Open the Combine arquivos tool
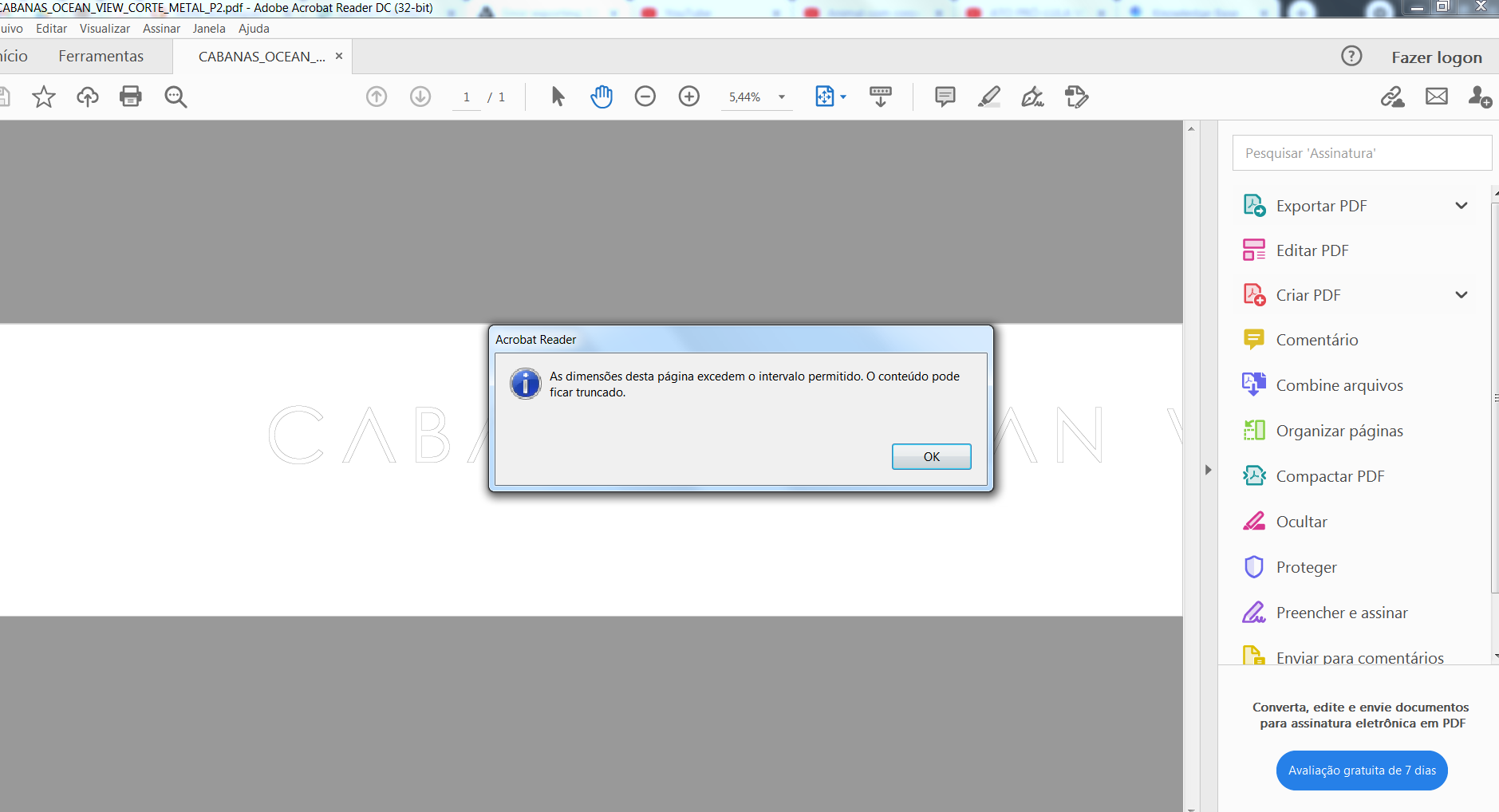1499x812 pixels. point(1339,385)
